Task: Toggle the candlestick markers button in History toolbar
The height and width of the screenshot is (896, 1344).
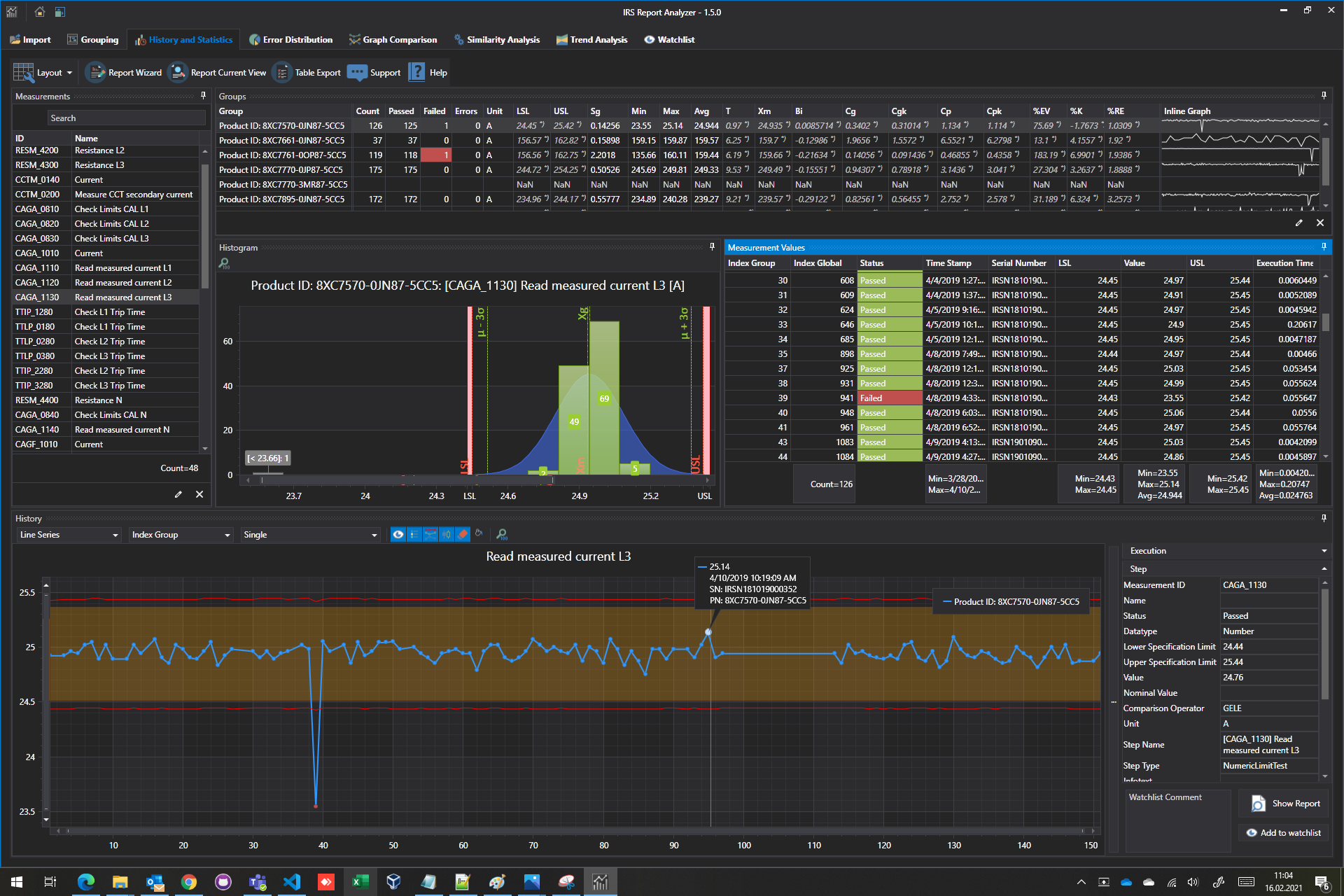Action: point(447,534)
